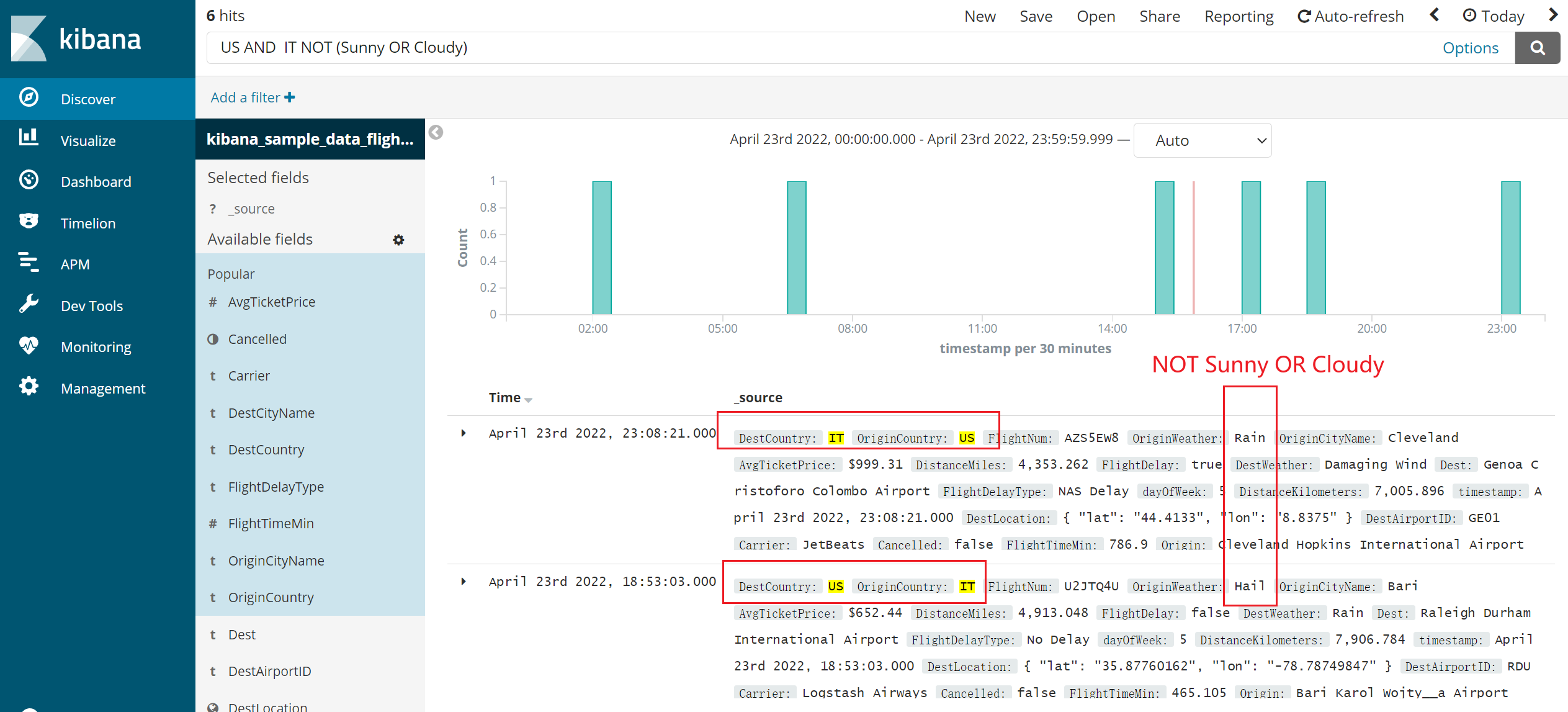Click the Dashboard gauge icon
The width and height of the screenshot is (1568, 712).
pos(29,181)
